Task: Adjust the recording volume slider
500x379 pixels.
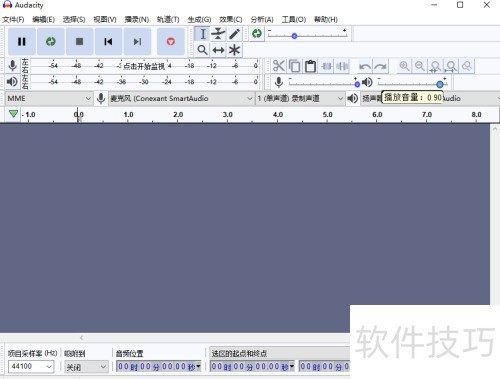Action: pos(357,84)
